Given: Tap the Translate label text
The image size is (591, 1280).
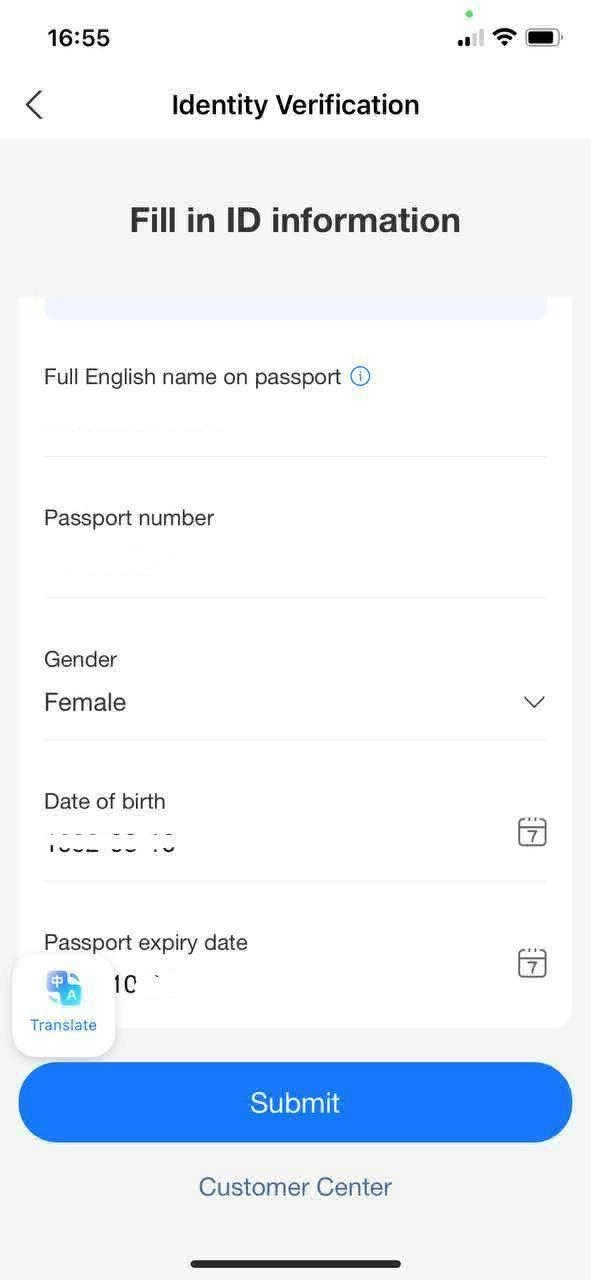Looking at the screenshot, I should pos(63,1025).
